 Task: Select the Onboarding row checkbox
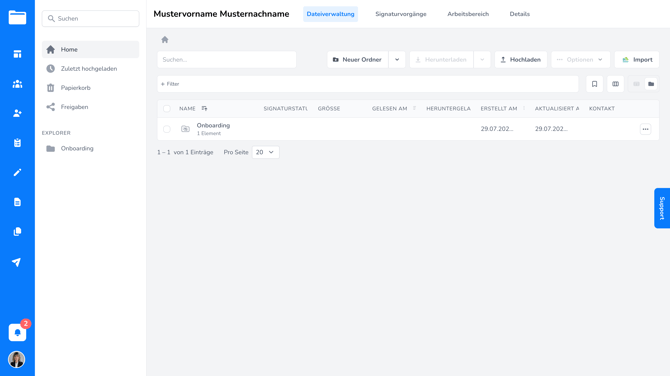167,129
